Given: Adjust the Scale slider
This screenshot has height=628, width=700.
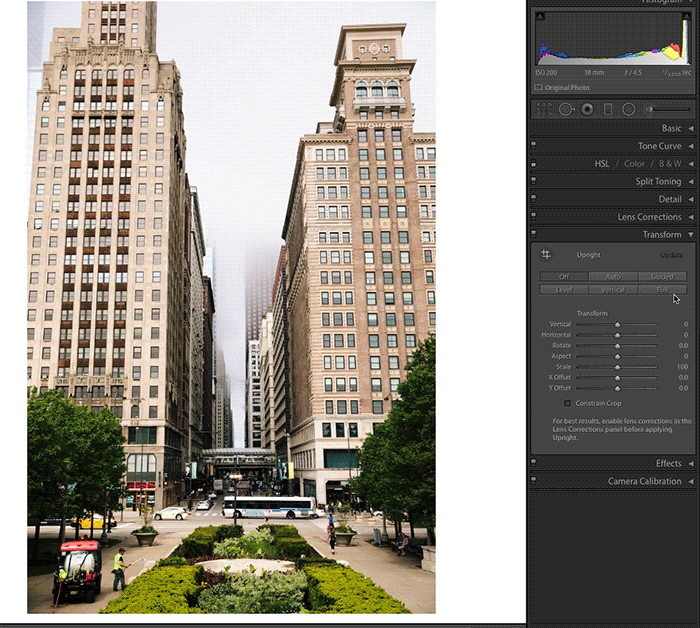Looking at the screenshot, I should point(617,367).
